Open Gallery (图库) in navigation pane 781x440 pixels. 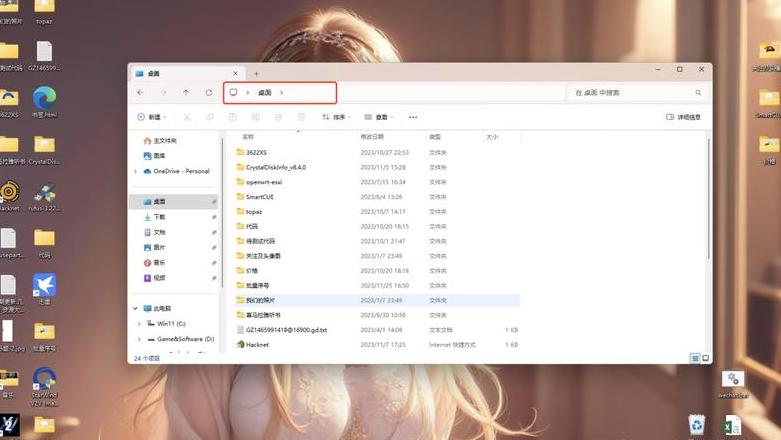point(154,156)
